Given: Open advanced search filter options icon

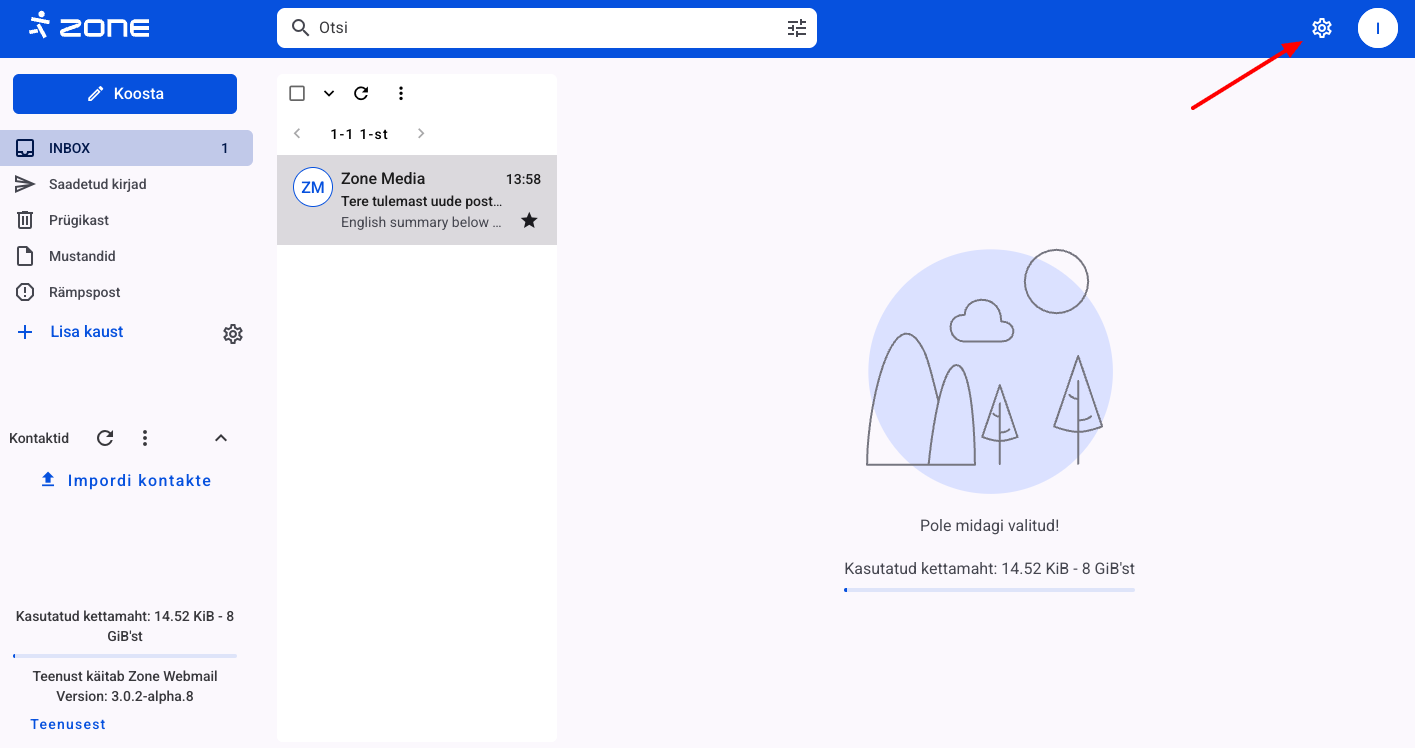Looking at the screenshot, I should coord(796,28).
